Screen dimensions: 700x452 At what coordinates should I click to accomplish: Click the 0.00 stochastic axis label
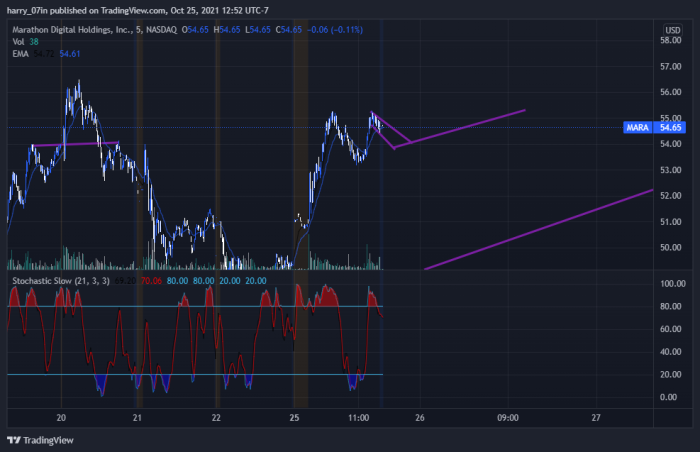[x=668, y=398]
